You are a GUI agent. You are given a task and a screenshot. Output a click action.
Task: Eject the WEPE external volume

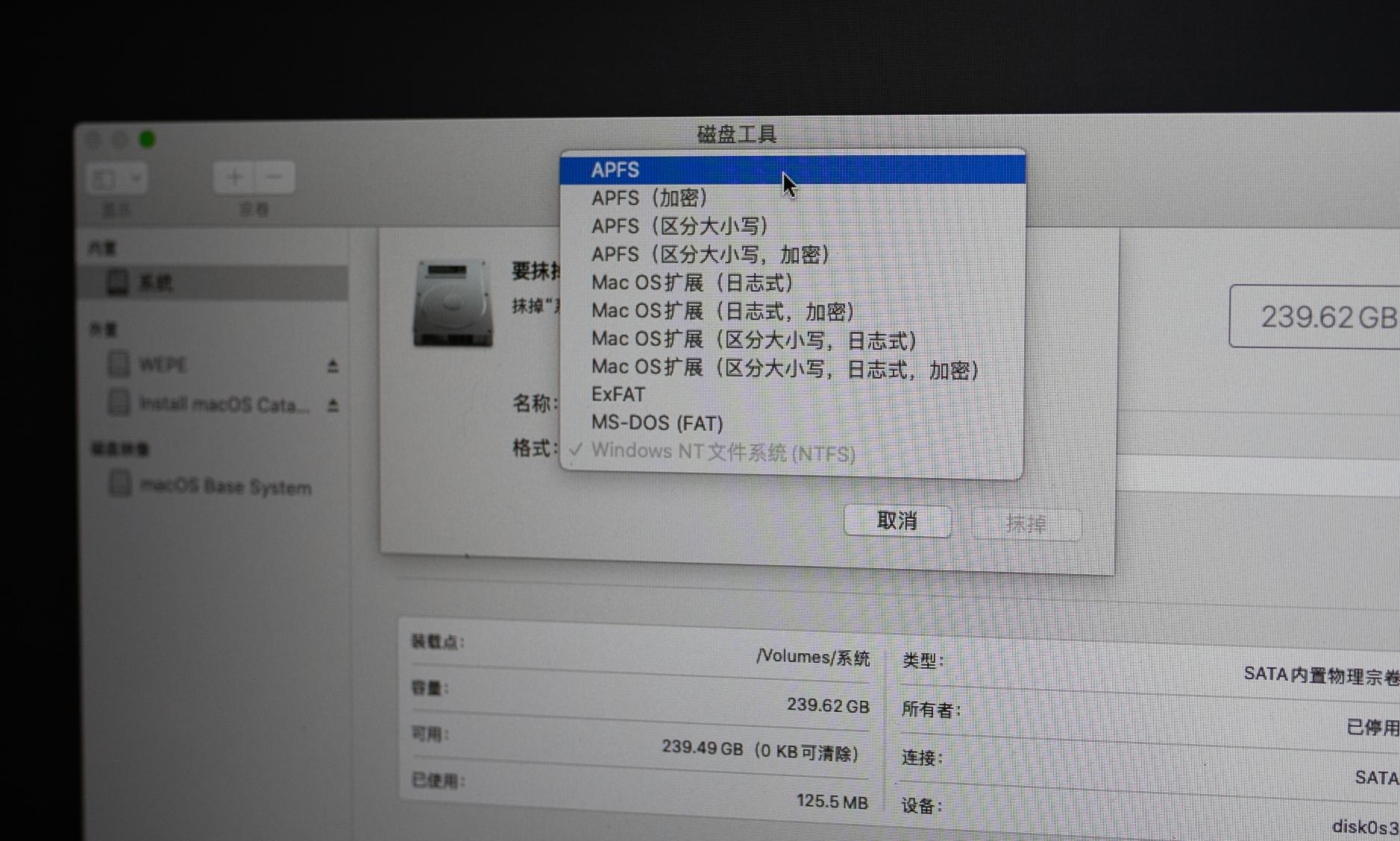tap(333, 365)
